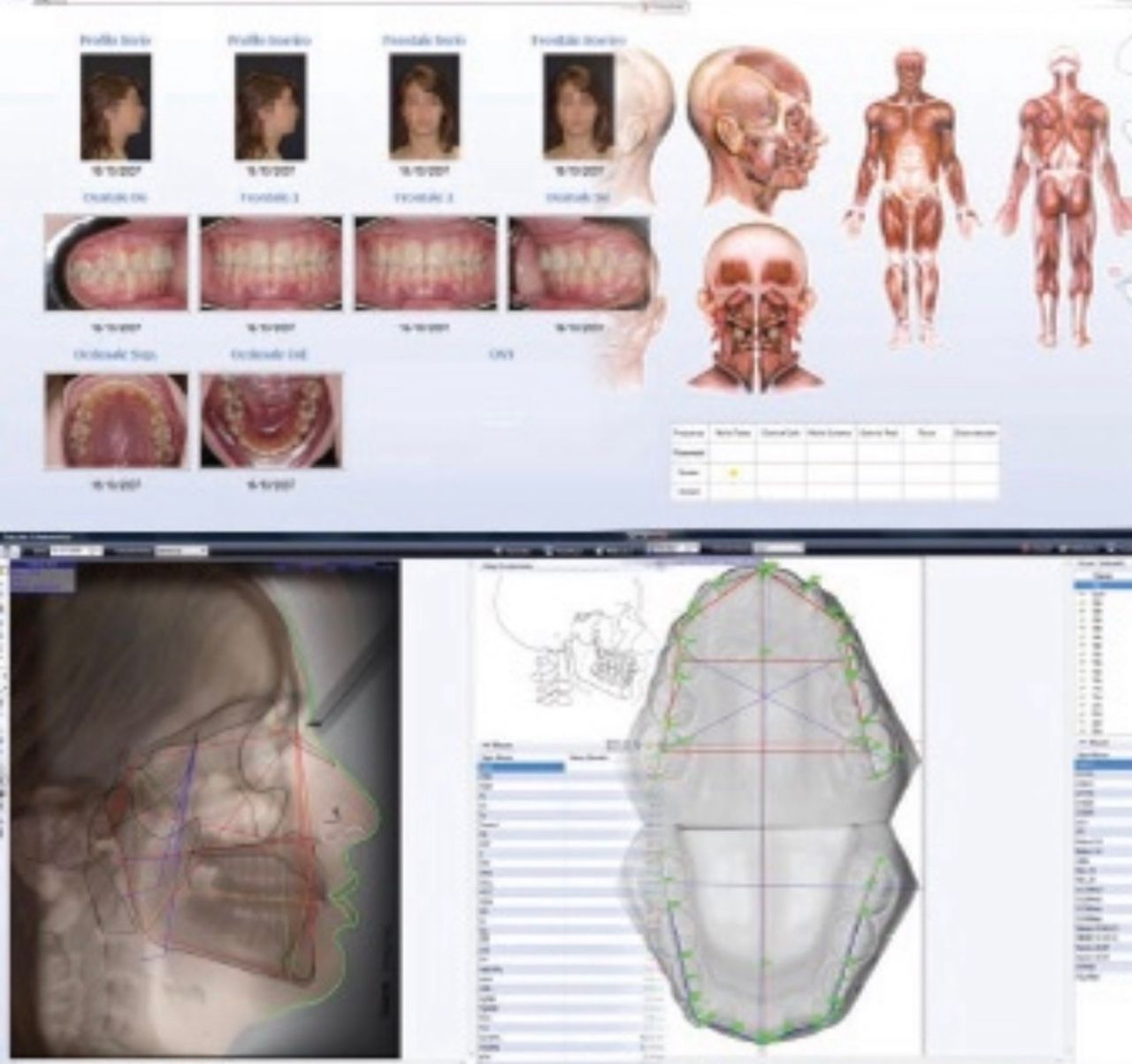Image resolution: width=1132 pixels, height=1064 pixels.
Task: Open the leftmost profile face photo
Action: pyautogui.click(x=115, y=106)
